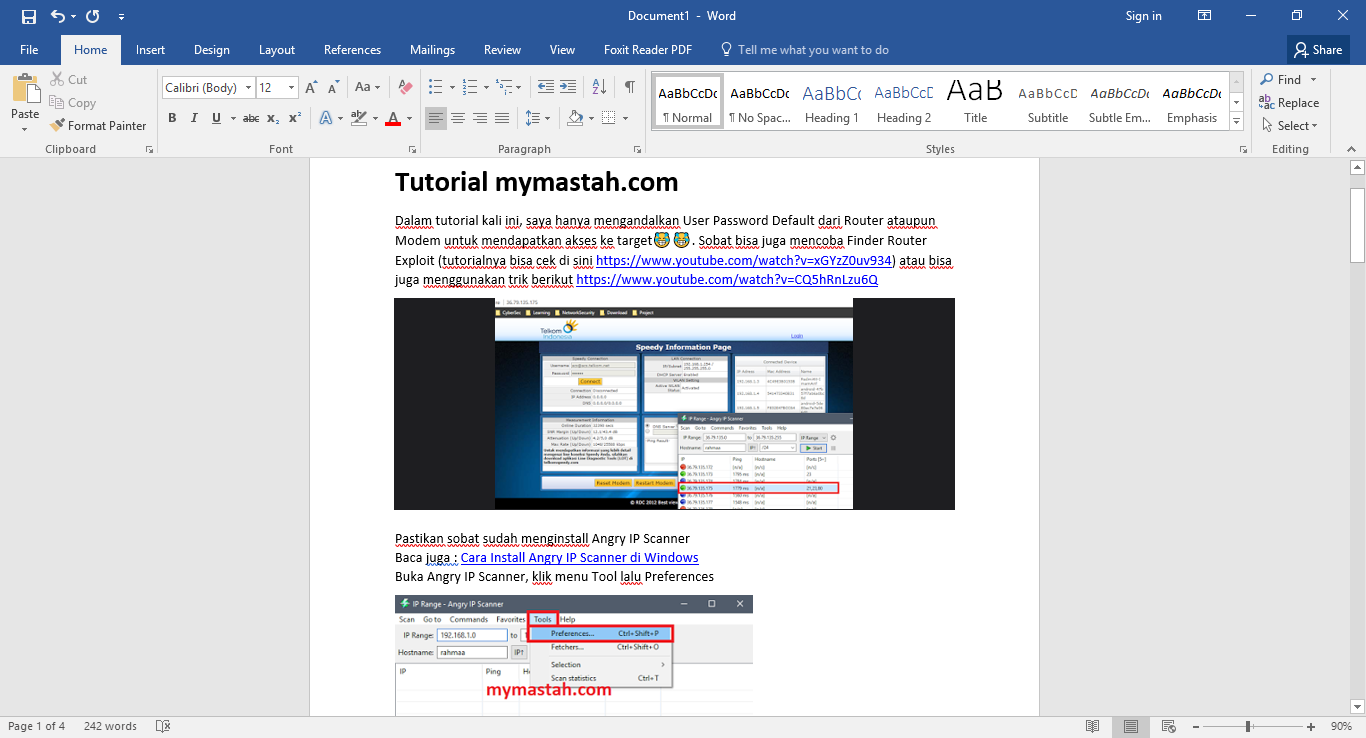Clear all formatting from the selection
1366x738 pixels.
click(405, 88)
